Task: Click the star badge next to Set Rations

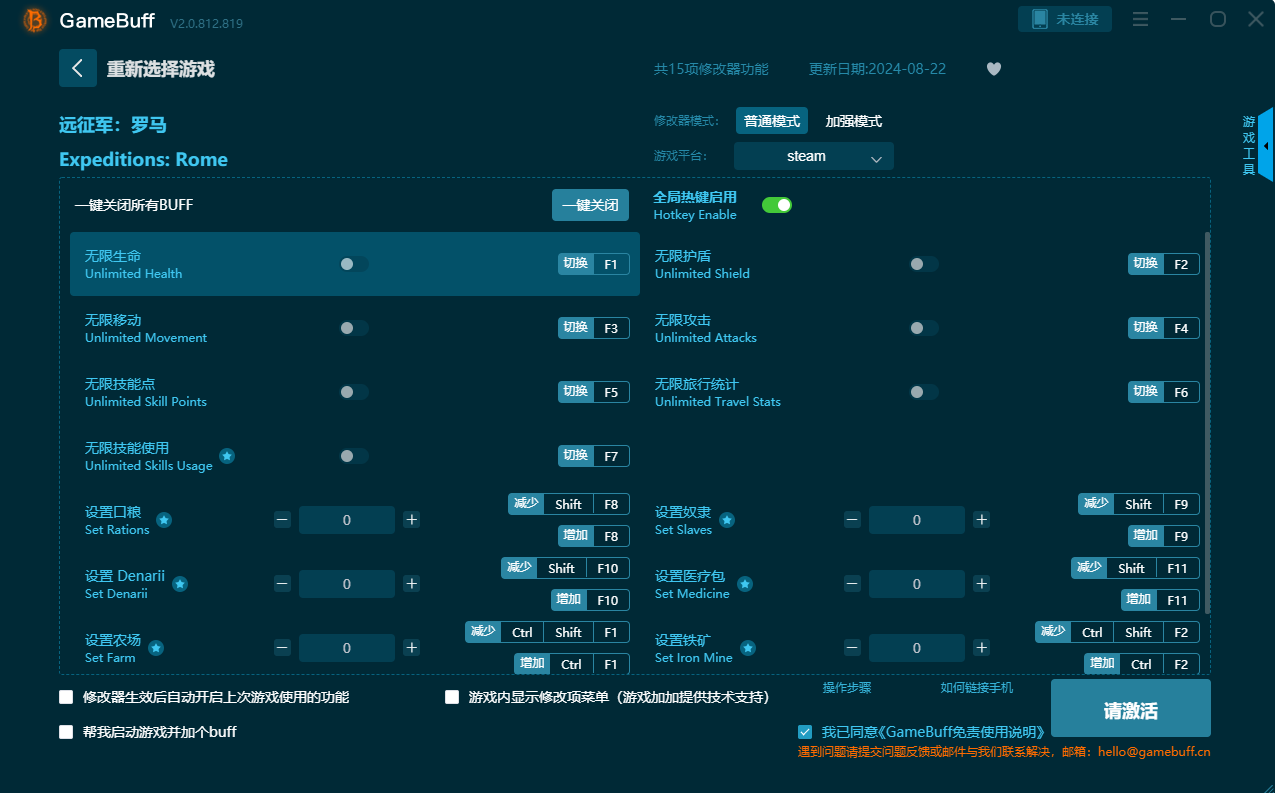Action: [x=164, y=520]
